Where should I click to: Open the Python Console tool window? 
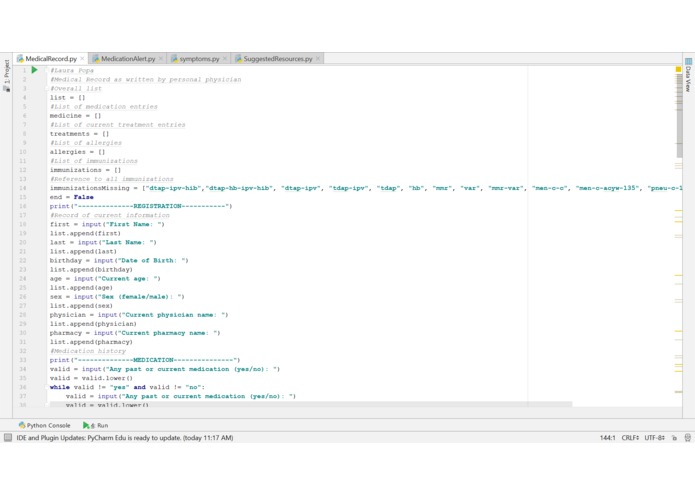(44, 425)
